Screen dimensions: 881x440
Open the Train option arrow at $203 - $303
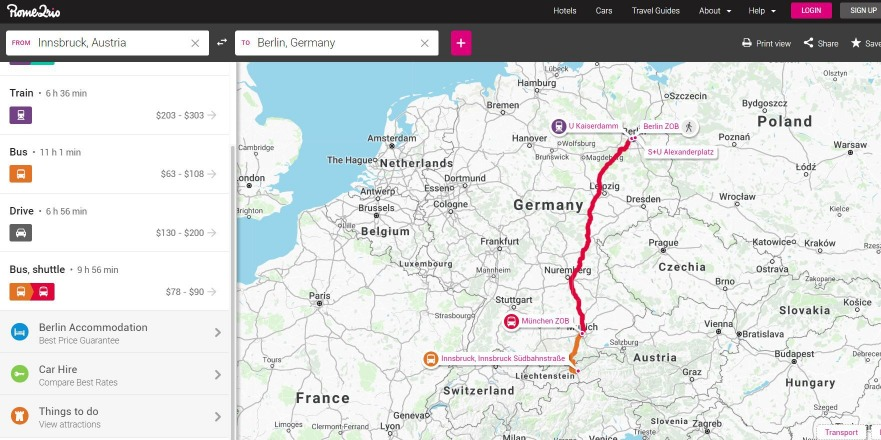[211, 115]
